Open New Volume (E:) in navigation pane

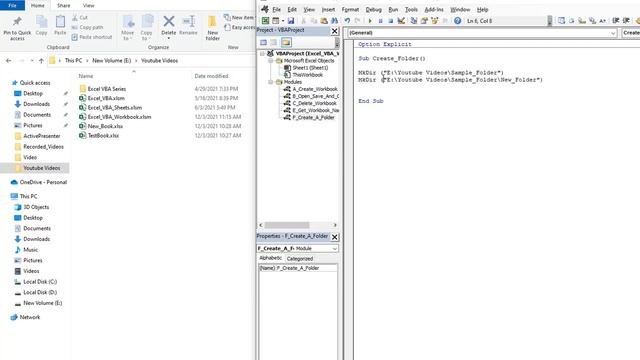(42, 303)
